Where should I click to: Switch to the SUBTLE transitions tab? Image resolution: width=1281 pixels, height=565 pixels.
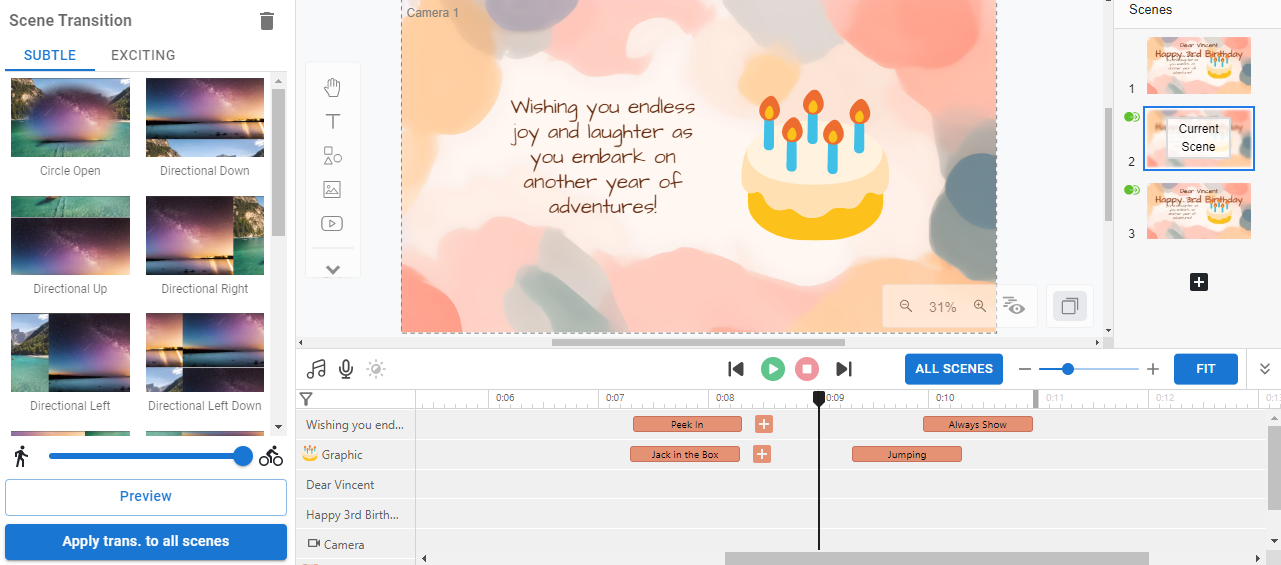tap(50, 56)
